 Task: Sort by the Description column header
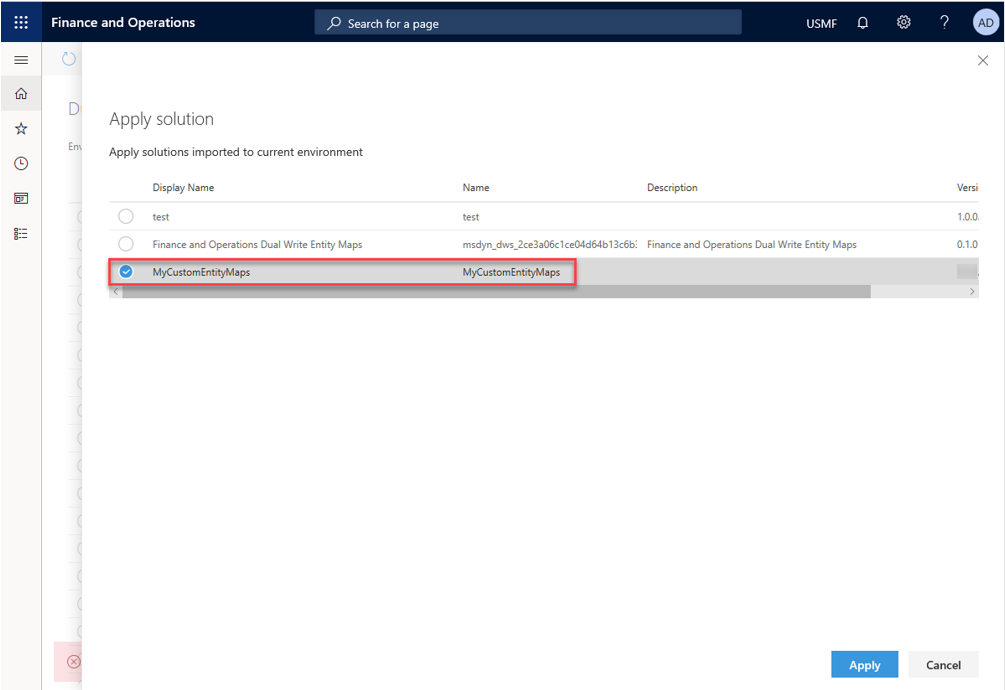point(672,188)
